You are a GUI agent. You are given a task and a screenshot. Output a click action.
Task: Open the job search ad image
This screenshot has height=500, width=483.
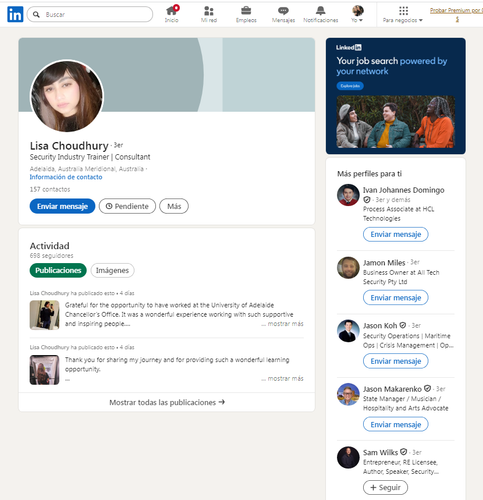[396, 122]
